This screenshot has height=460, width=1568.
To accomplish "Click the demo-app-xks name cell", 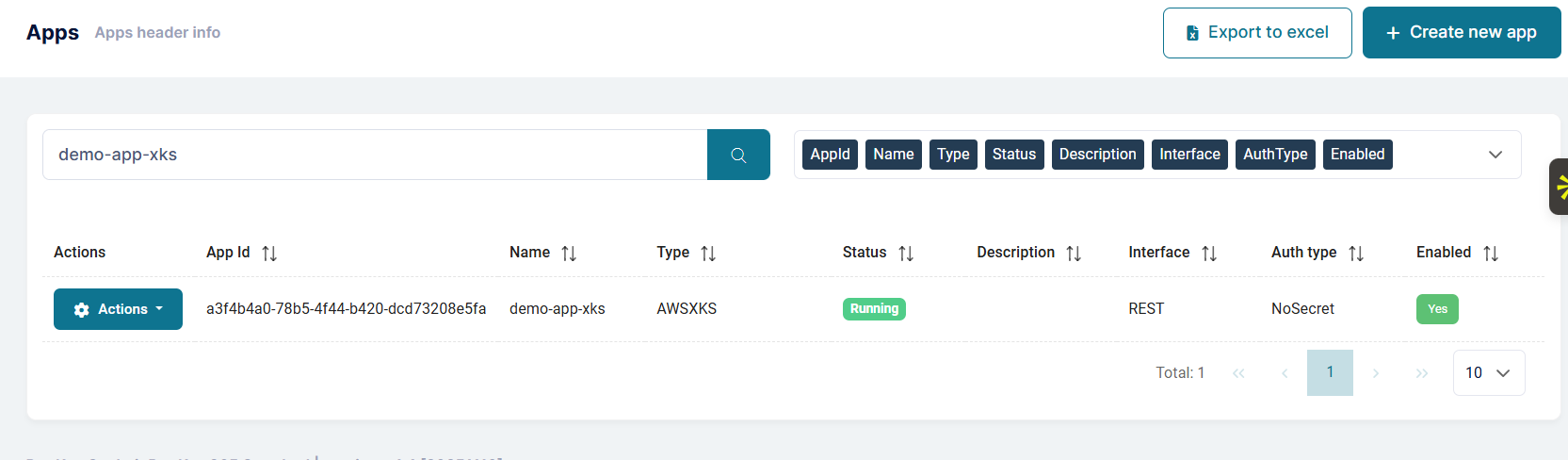I will [558, 309].
